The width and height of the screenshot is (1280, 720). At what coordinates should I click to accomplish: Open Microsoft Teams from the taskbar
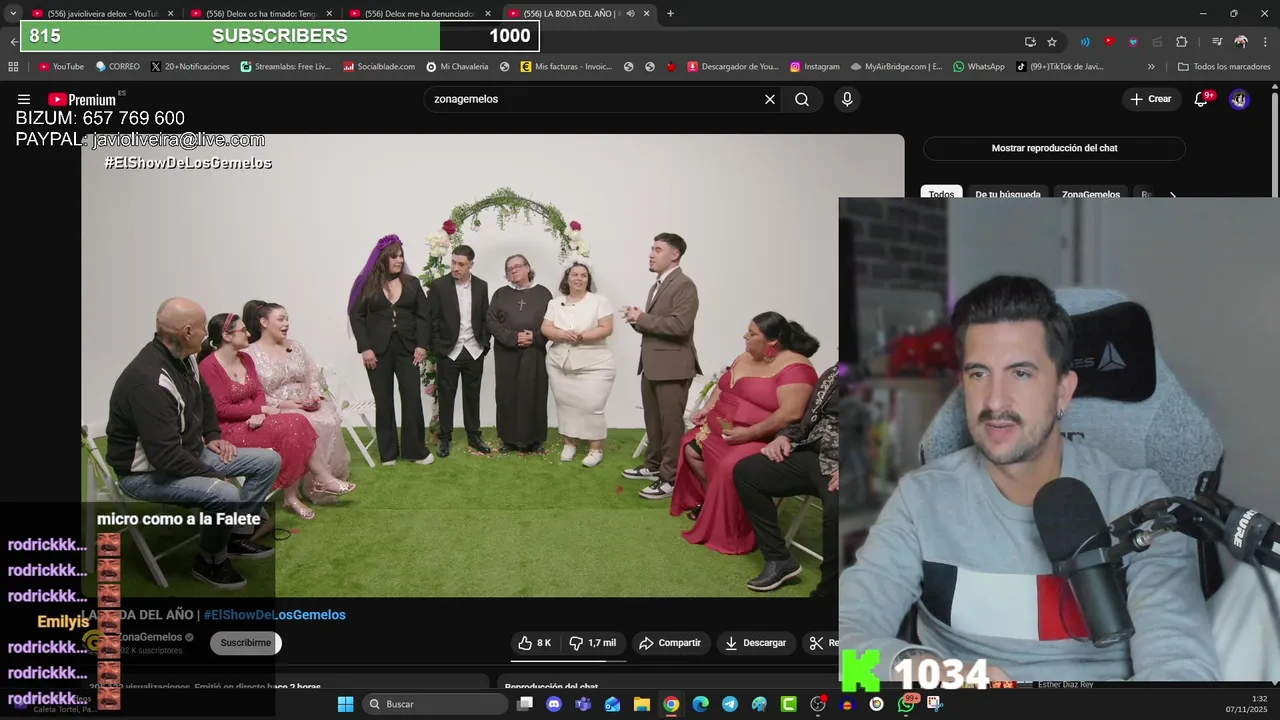583,704
